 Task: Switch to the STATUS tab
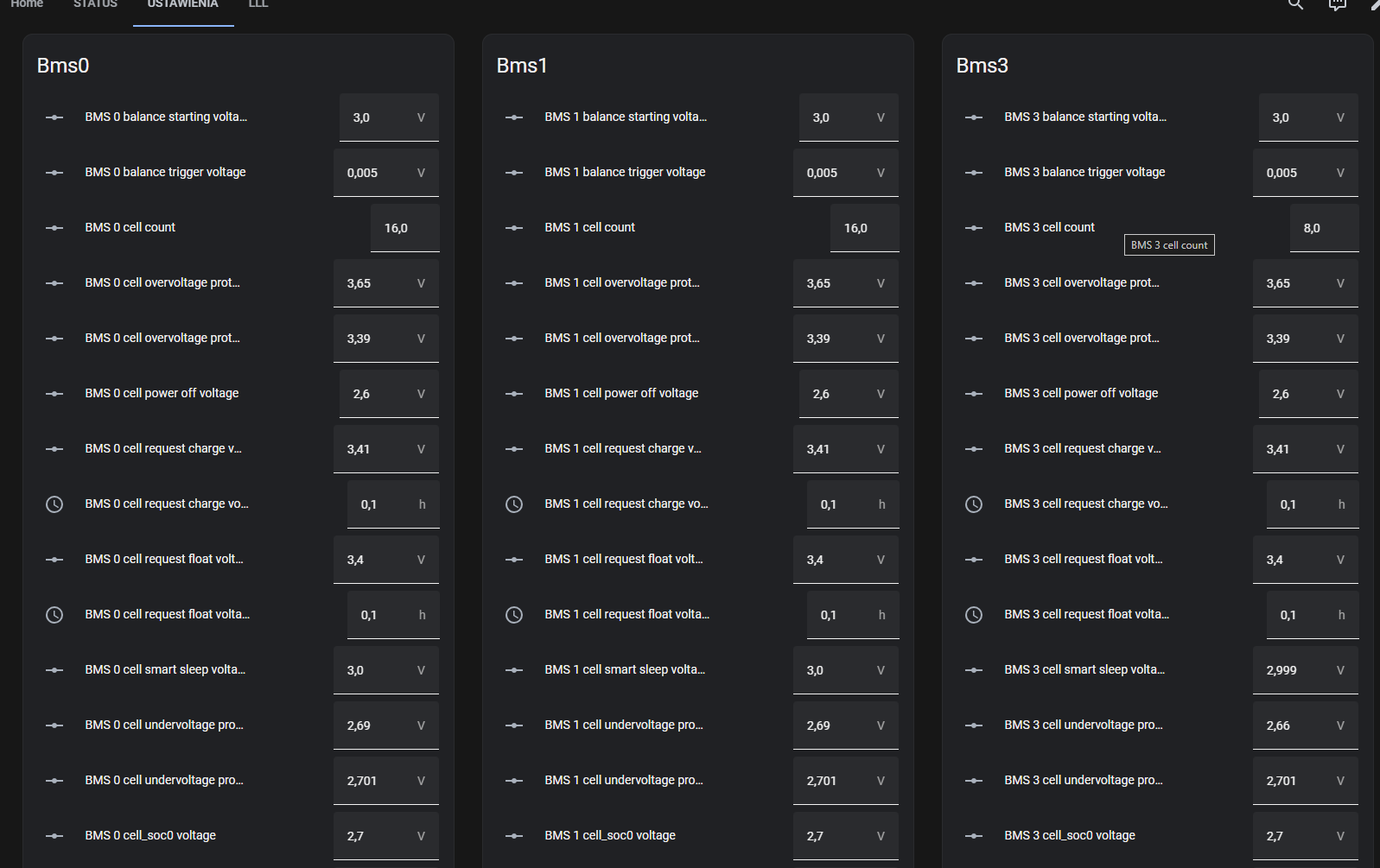click(x=95, y=4)
